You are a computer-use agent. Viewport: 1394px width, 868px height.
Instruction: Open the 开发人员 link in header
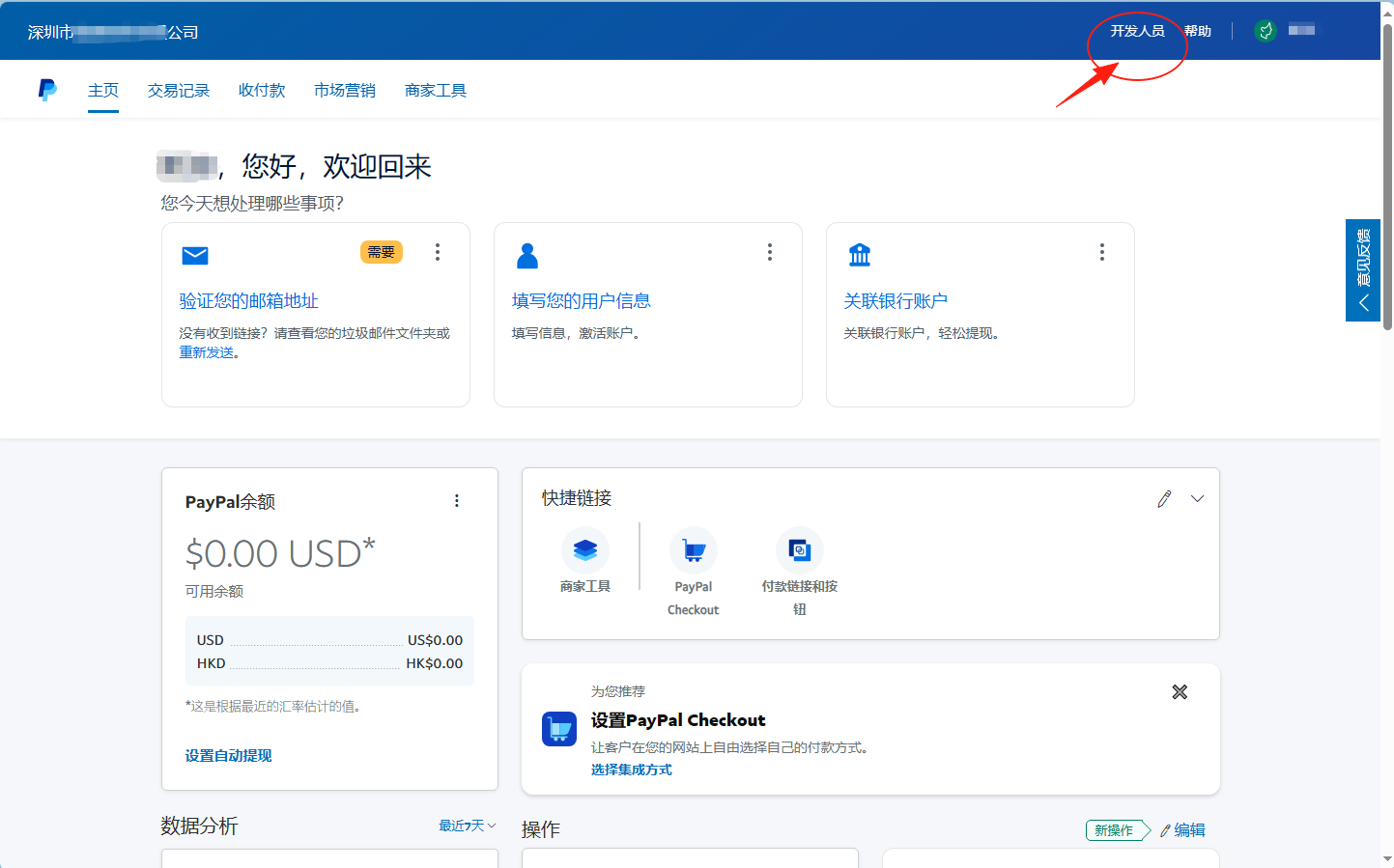[1137, 31]
